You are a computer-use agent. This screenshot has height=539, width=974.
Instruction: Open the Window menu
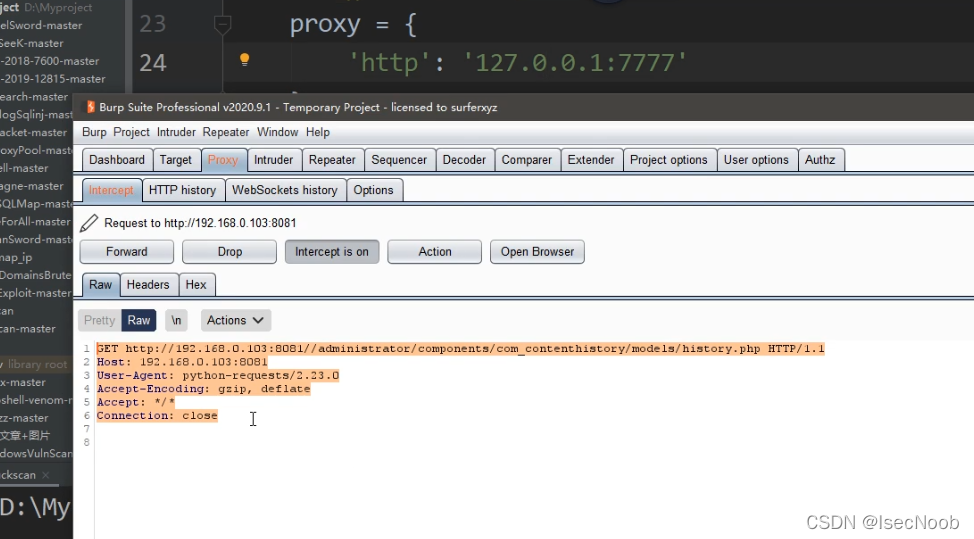coord(277,132)
